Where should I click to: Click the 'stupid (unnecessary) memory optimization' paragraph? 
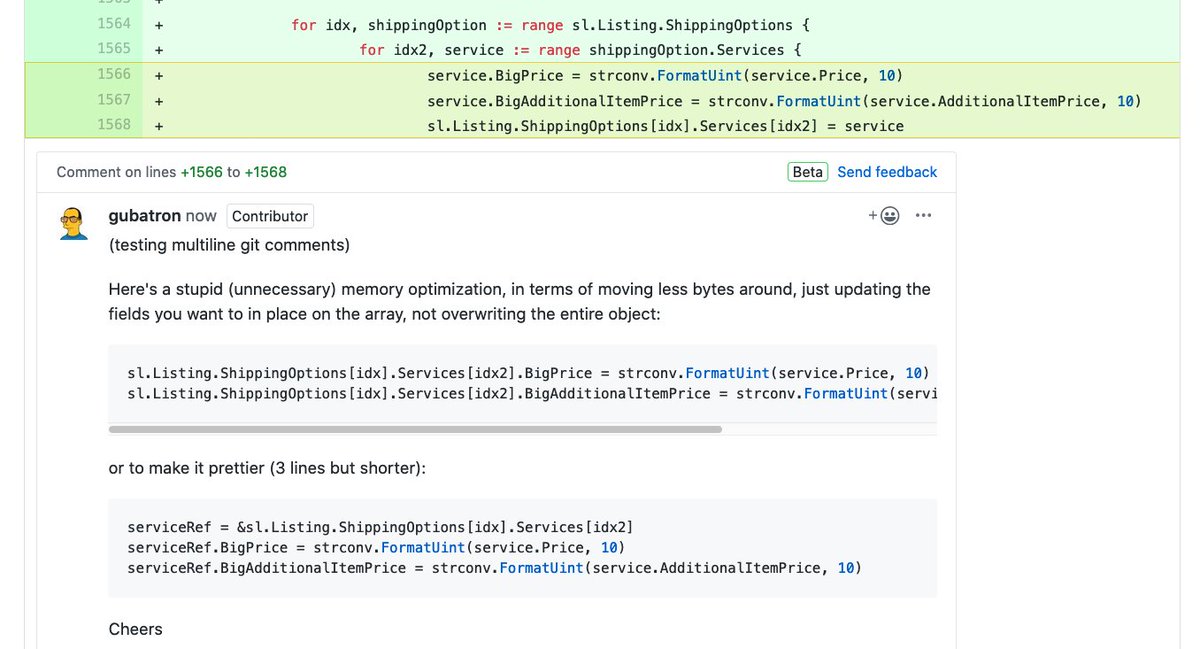point(520,301)
